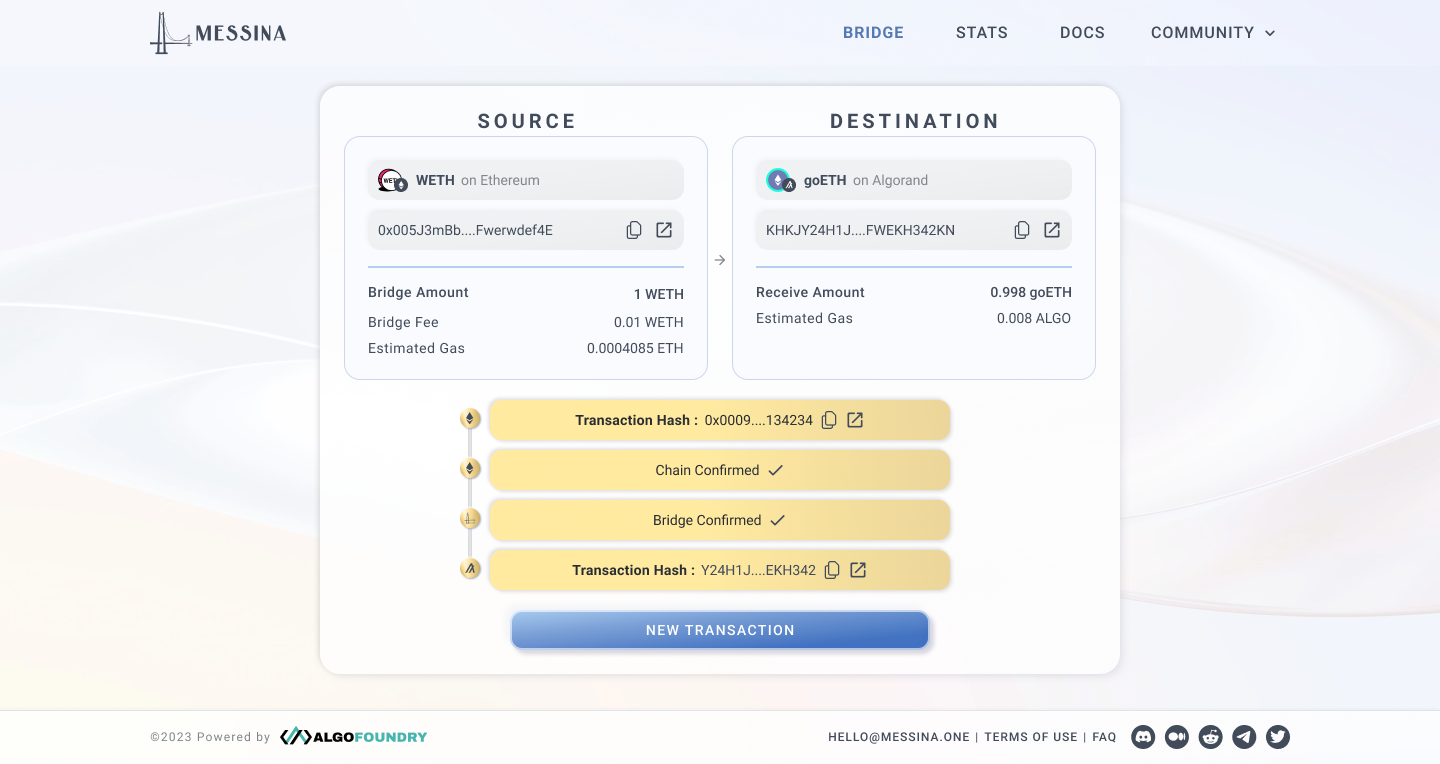Copy the destination Algorand address
Viewport: 1440px width, 764px height.
click(1022, 230)
